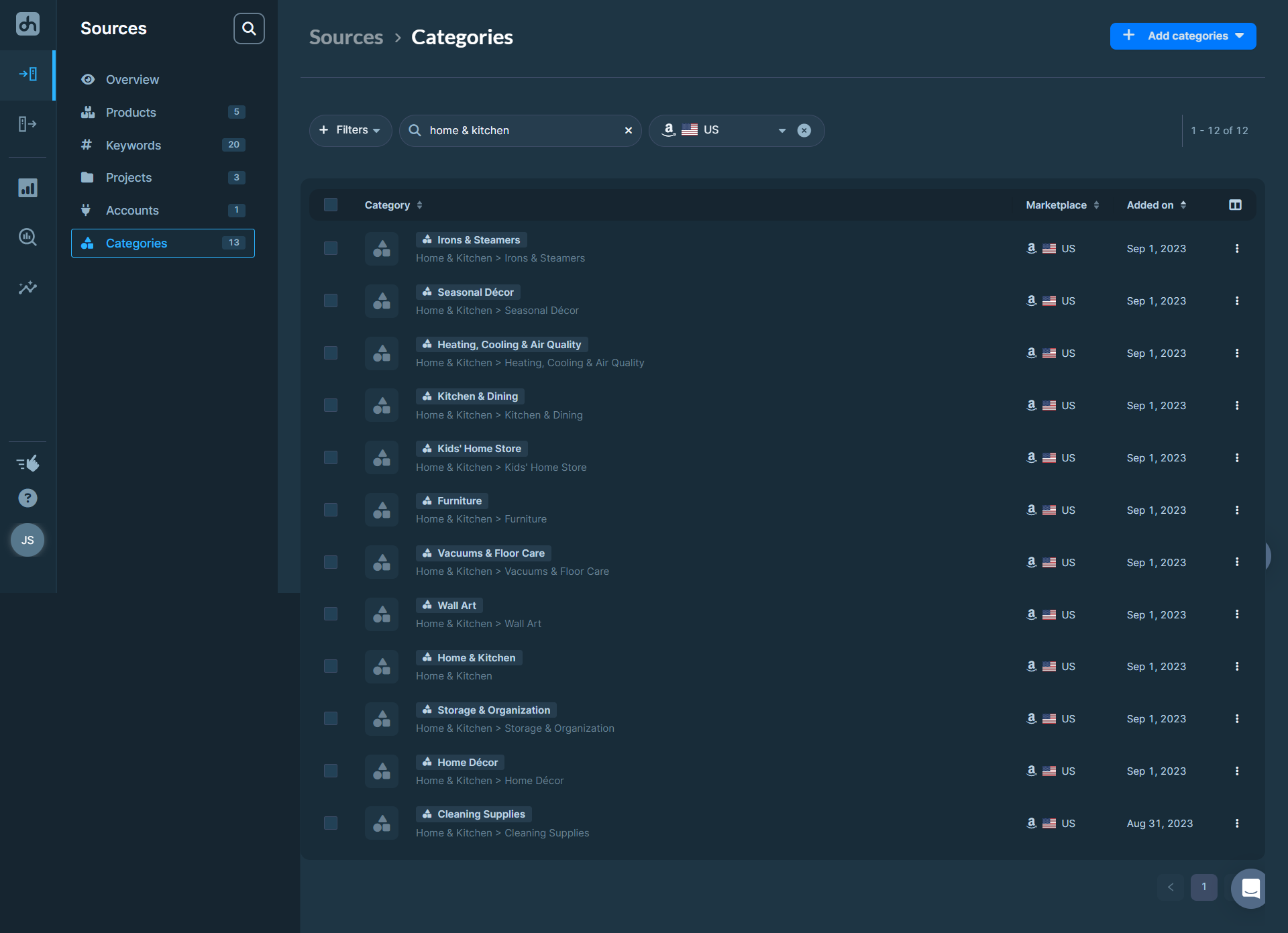Click the JS user avatar

(28, 541)
